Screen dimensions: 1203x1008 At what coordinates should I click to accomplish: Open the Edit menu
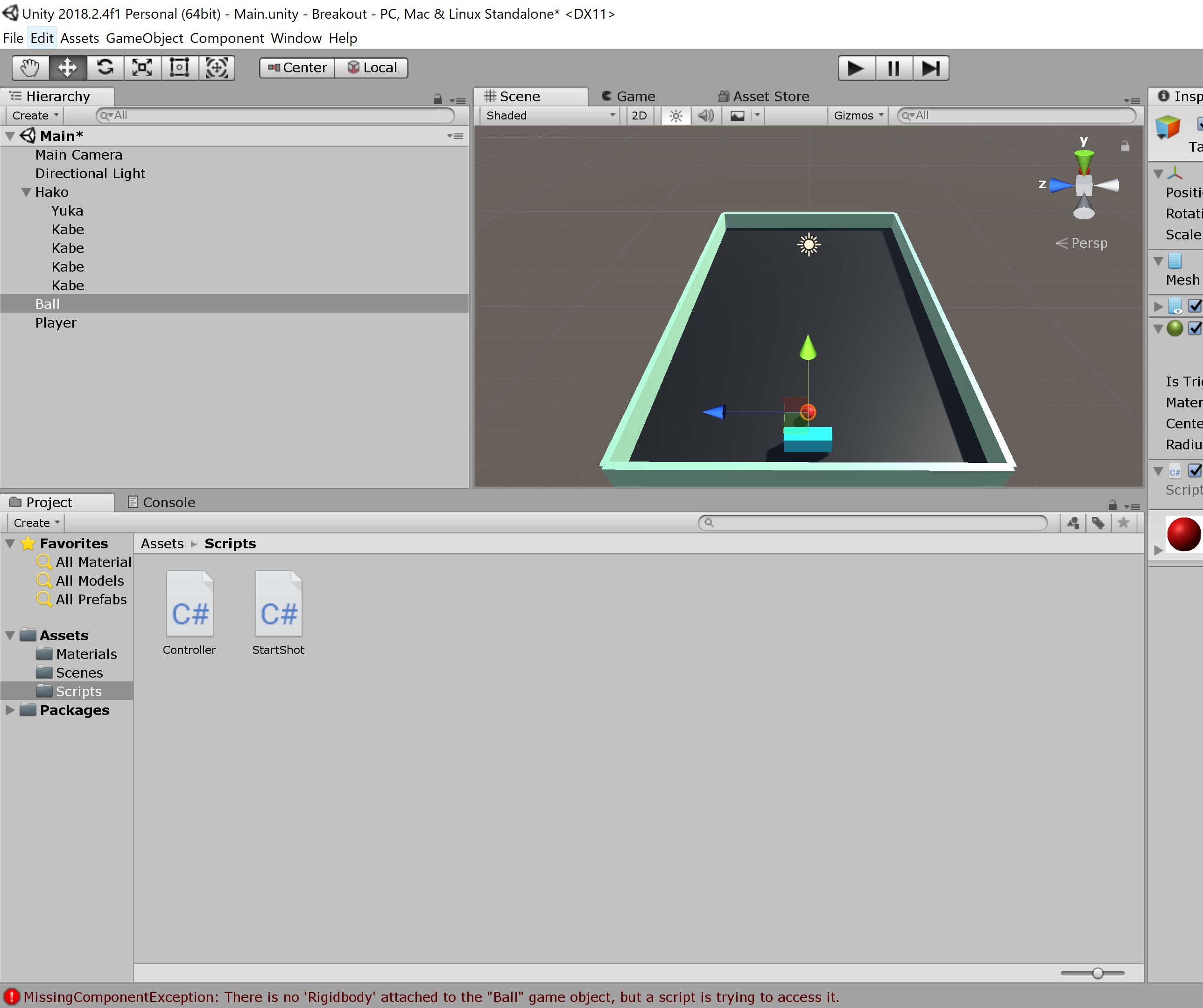click(x=42, y=38)
